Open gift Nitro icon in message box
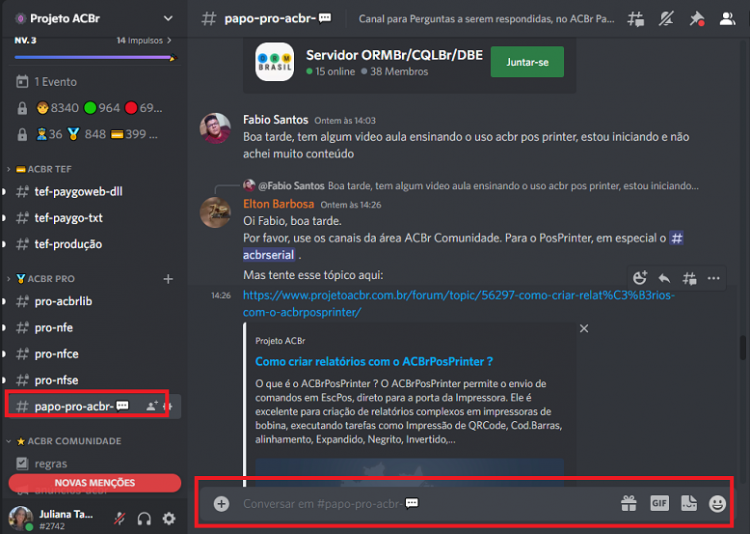 629,503
